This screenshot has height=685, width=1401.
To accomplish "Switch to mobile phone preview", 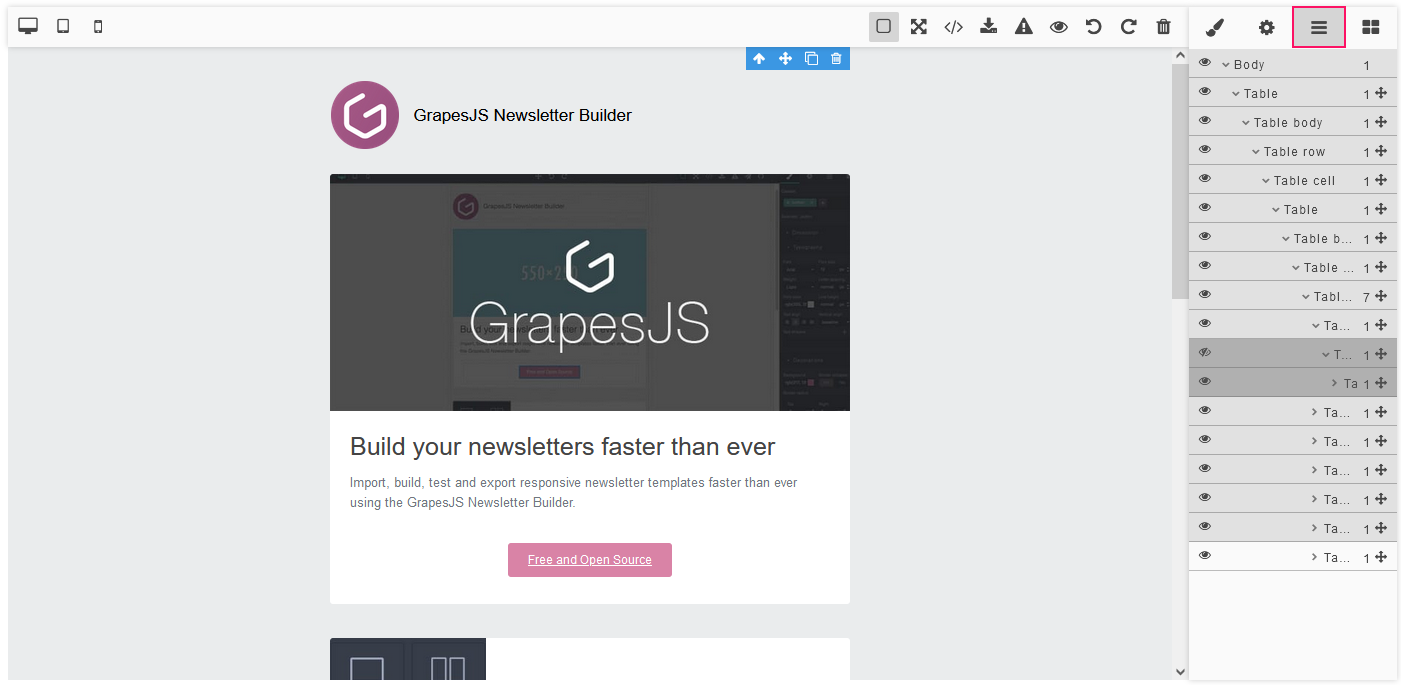I will (x=98, y=26).
